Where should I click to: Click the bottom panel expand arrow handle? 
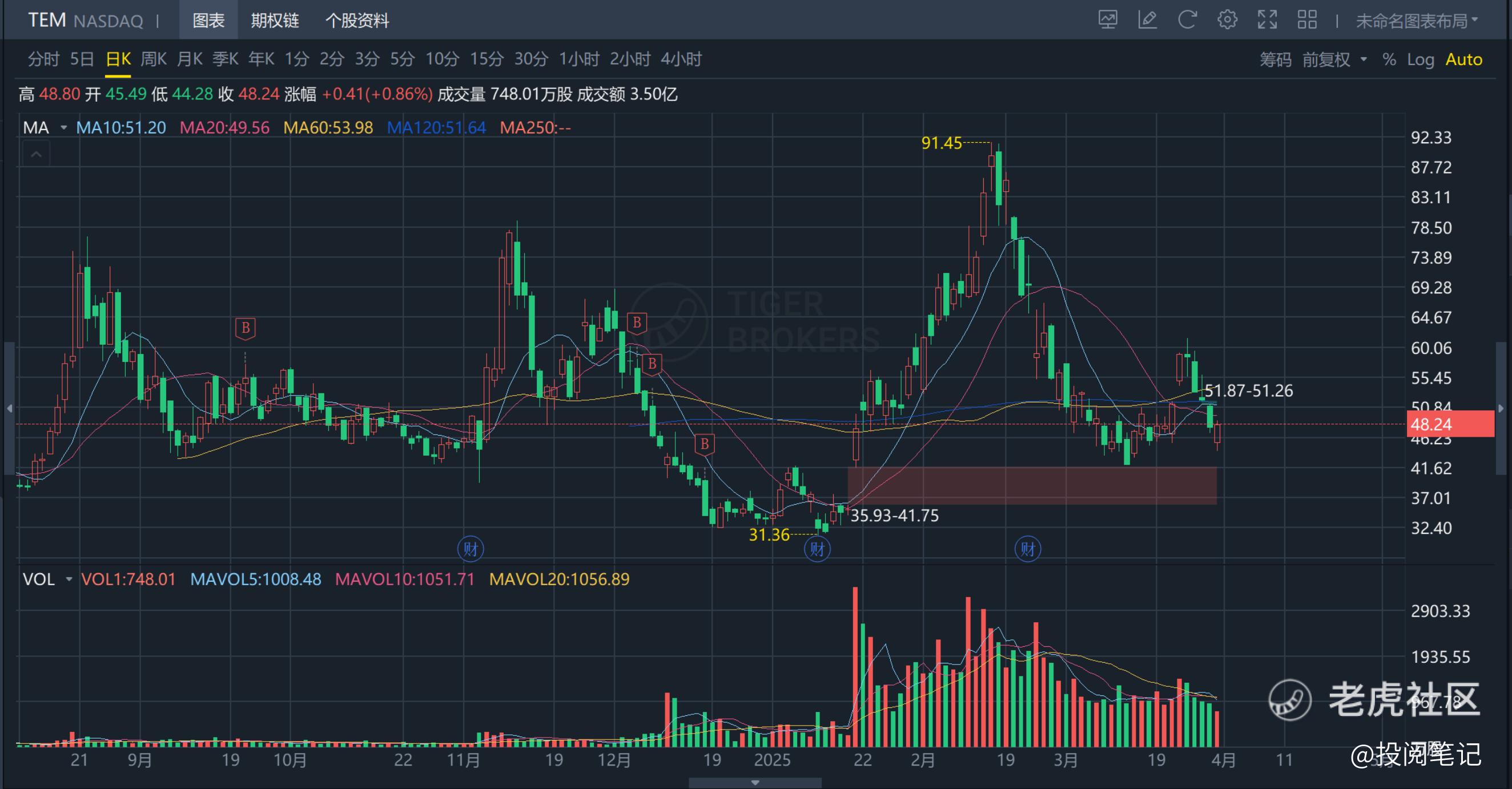pyautogui.click(x=755, y=783)
